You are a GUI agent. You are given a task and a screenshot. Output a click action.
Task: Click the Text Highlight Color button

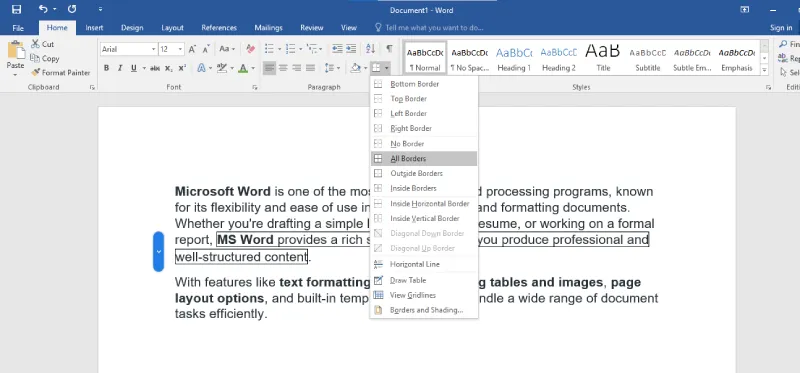(221, 68)
